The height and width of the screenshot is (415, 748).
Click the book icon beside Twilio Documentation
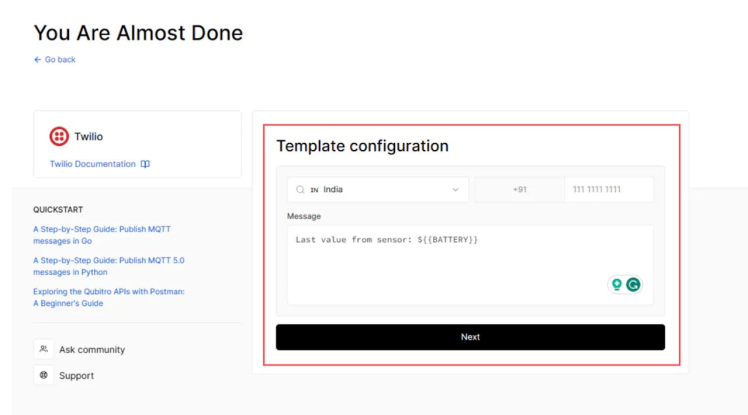click(145, 164)
